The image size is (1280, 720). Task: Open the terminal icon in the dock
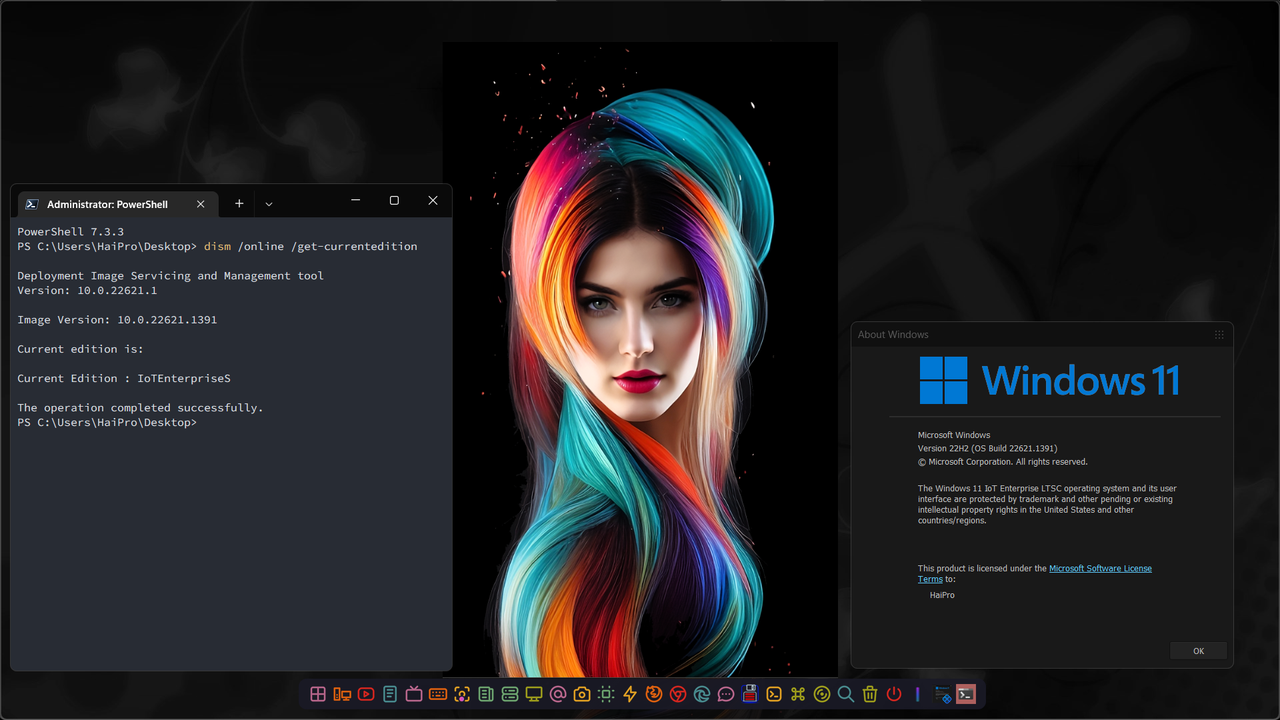pos(773,693)
